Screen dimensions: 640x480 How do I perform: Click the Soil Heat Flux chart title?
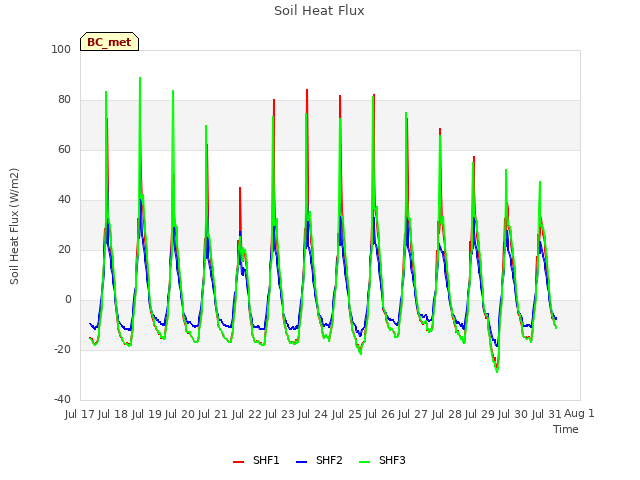(319, 11)
